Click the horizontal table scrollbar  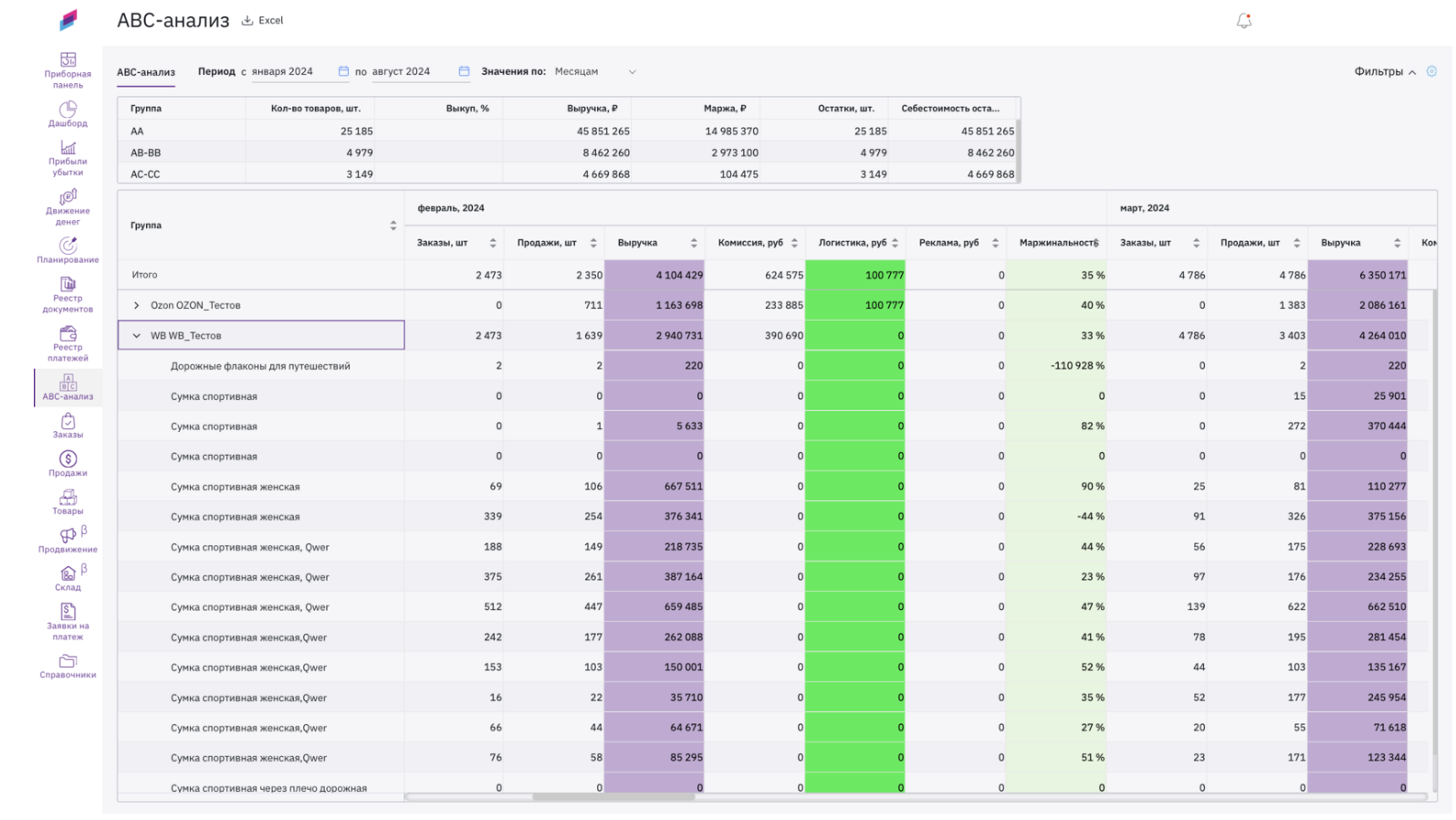tap(613, 797)
